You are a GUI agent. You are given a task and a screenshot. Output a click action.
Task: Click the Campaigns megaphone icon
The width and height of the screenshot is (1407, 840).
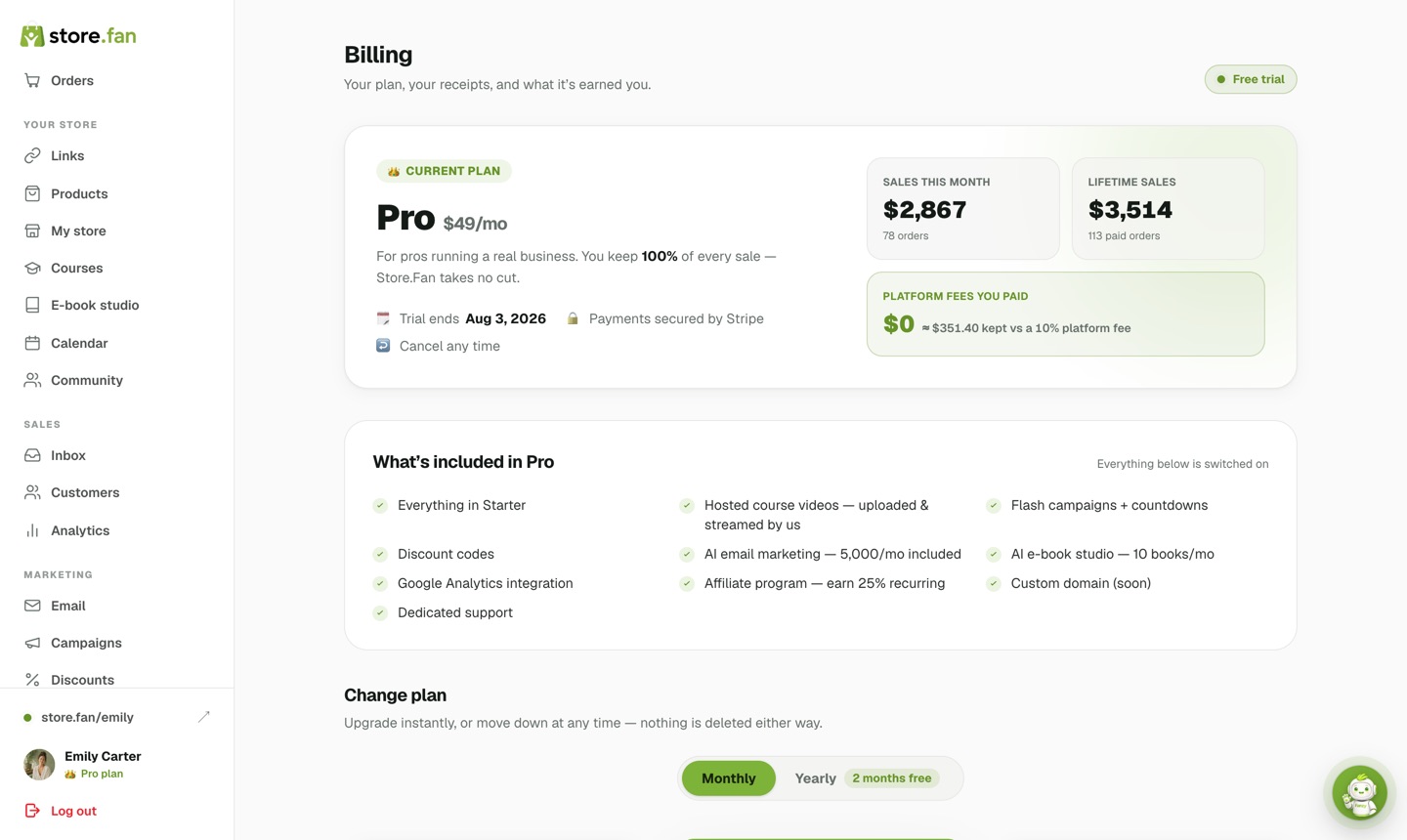point(32,644)
